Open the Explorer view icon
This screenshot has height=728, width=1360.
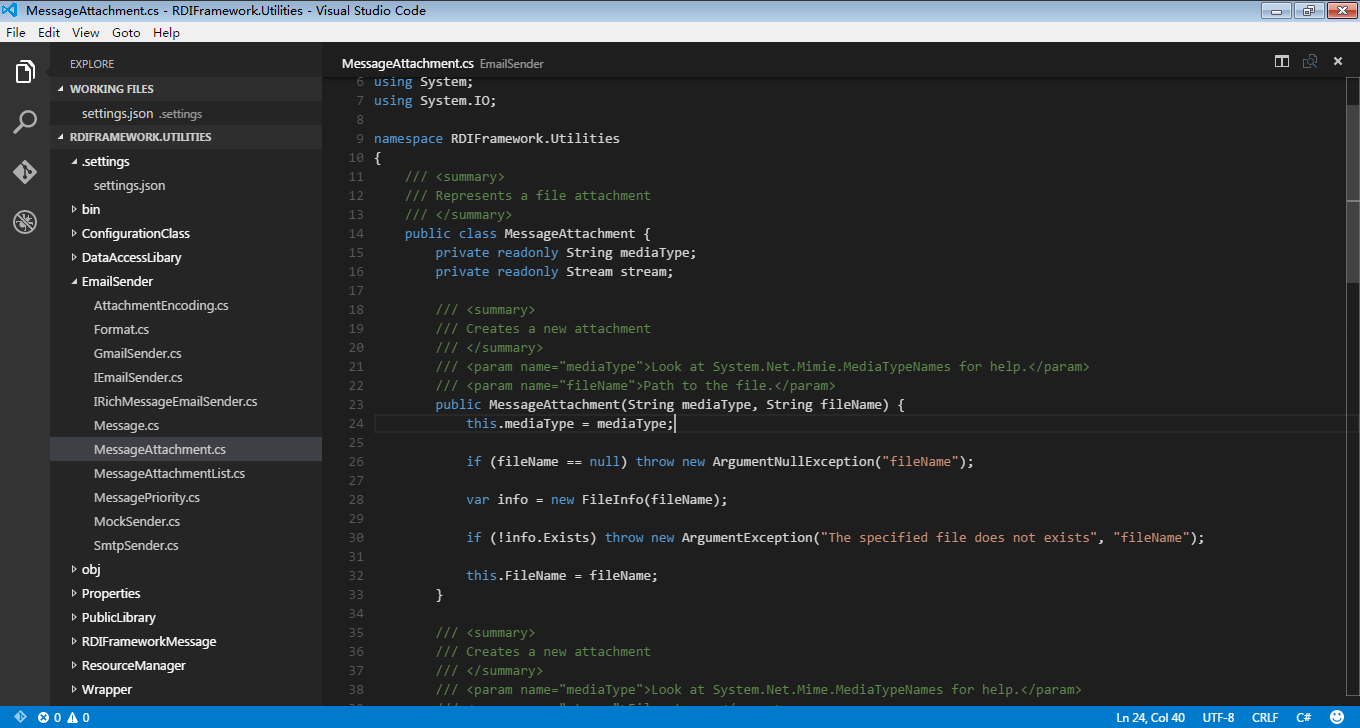[x=25, y=72]
